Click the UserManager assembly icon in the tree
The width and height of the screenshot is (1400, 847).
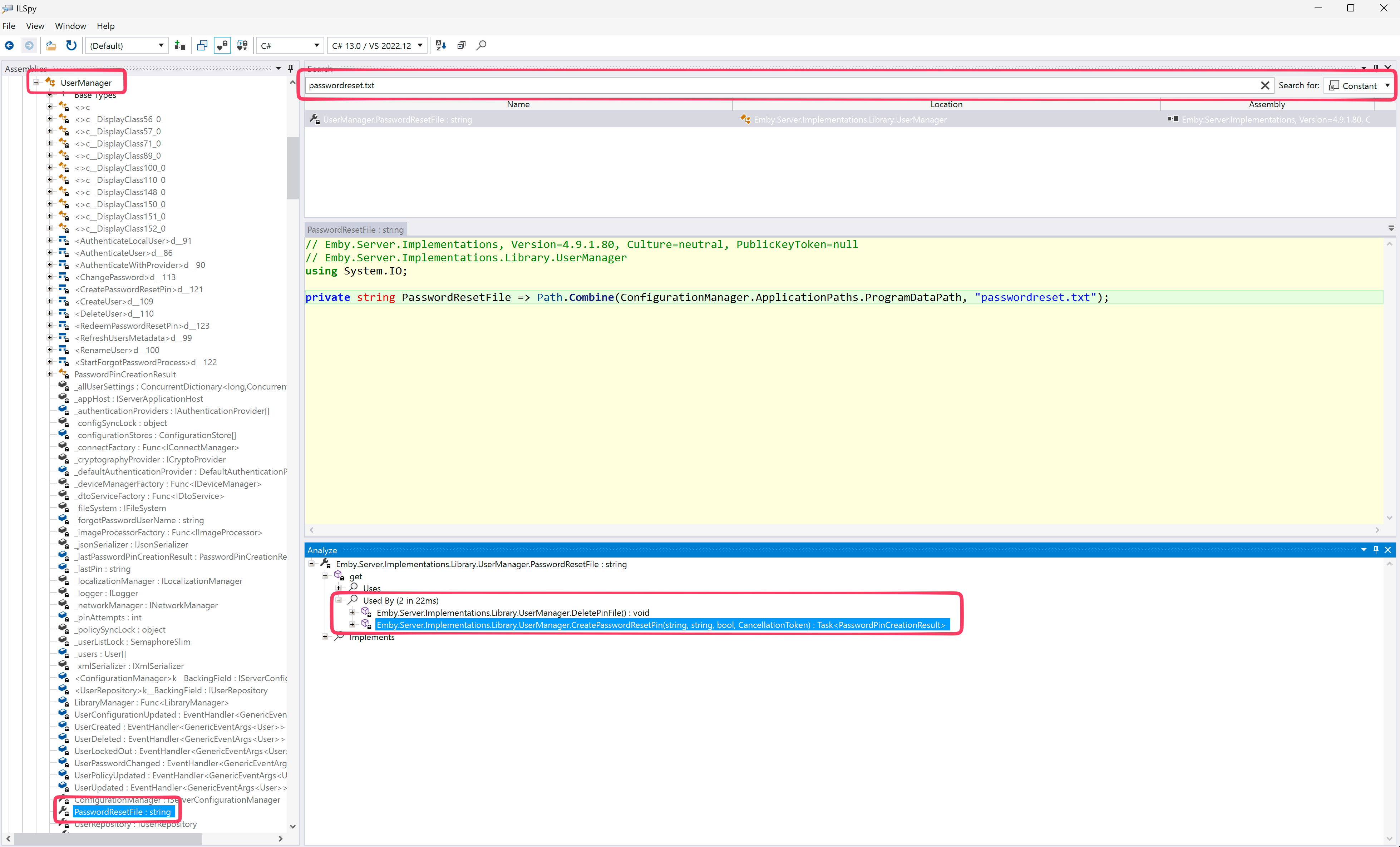(50, 82)
